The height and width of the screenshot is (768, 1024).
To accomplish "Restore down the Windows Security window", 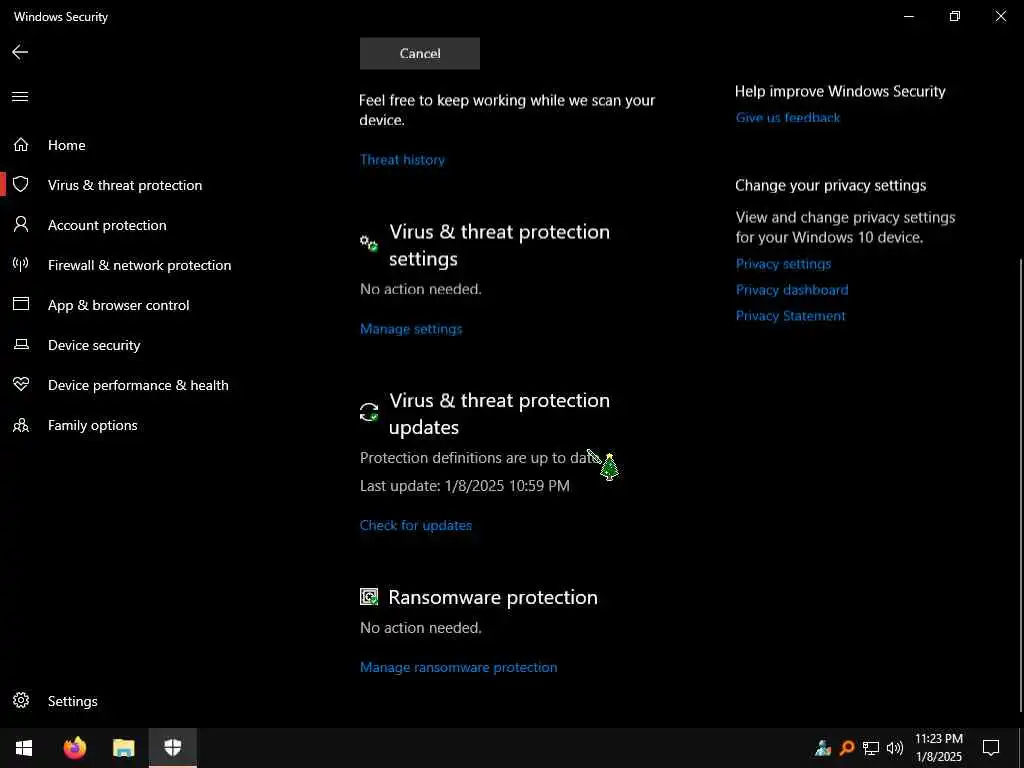I will click(x=955, y=16).
